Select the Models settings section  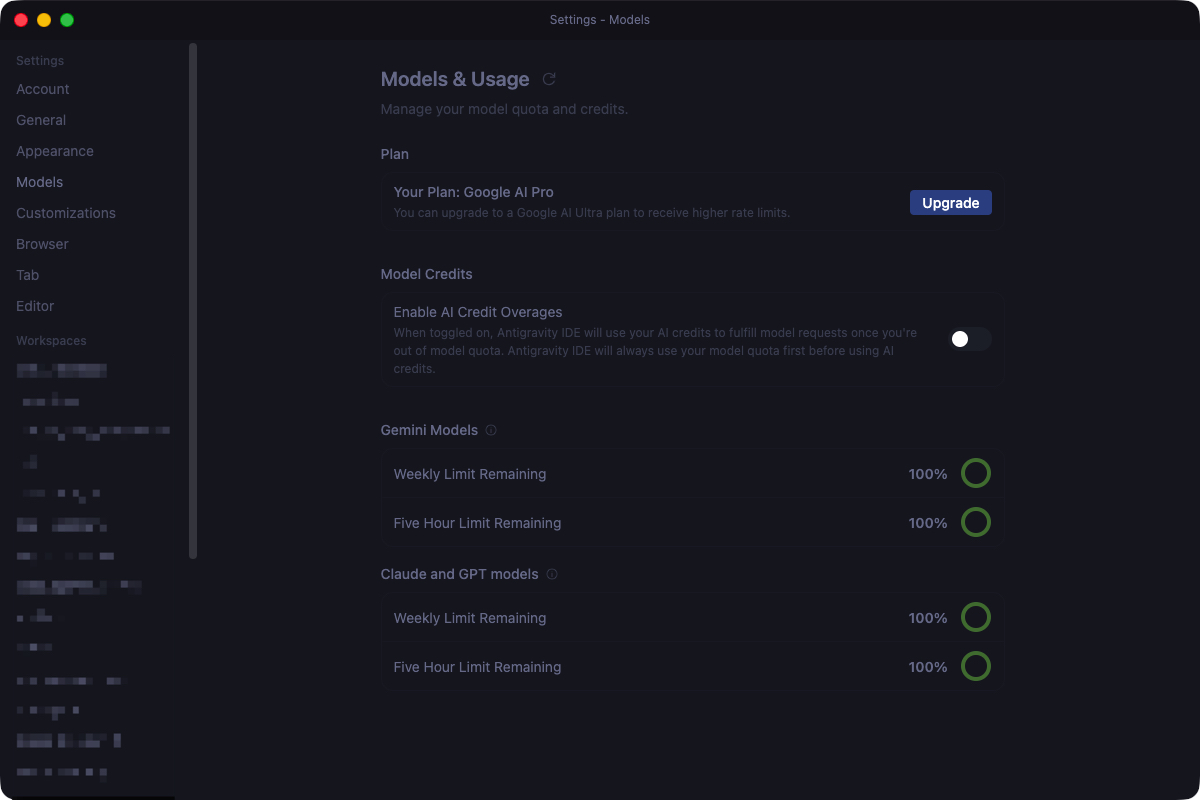40,182
